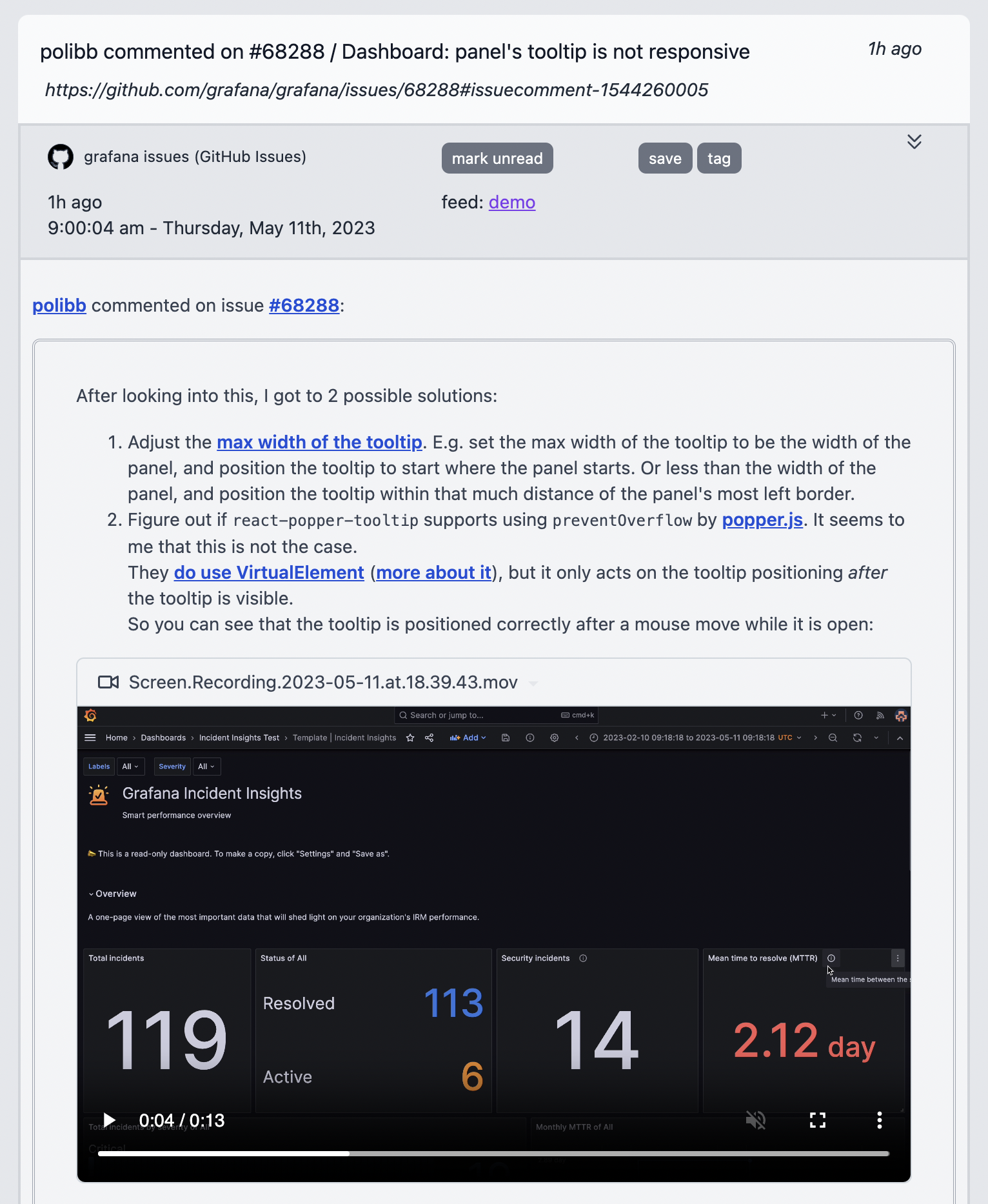Click the video camera icon beside the filename
Viewport: 988px width, 1204px height.
[x=108, y=682]
